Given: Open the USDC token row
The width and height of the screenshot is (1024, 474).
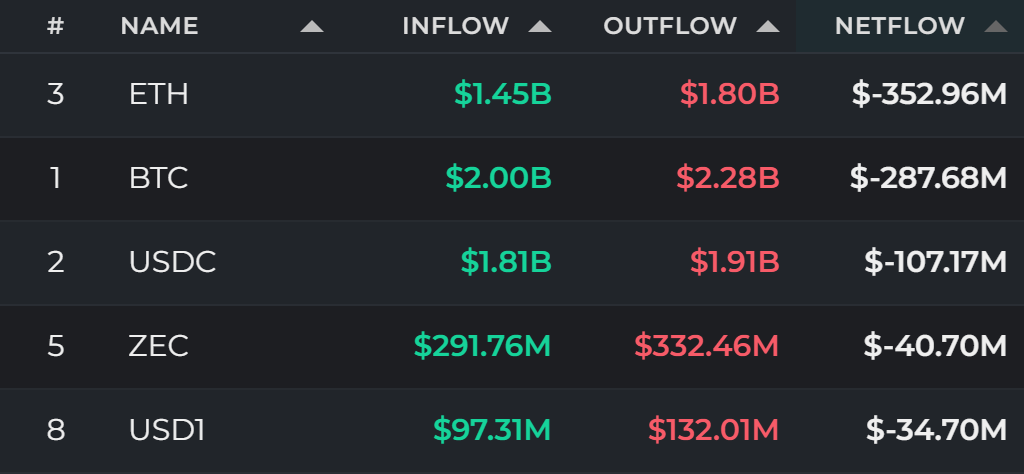Looking at the screenshot, I should pyautogui.click(x=512, y=262).
